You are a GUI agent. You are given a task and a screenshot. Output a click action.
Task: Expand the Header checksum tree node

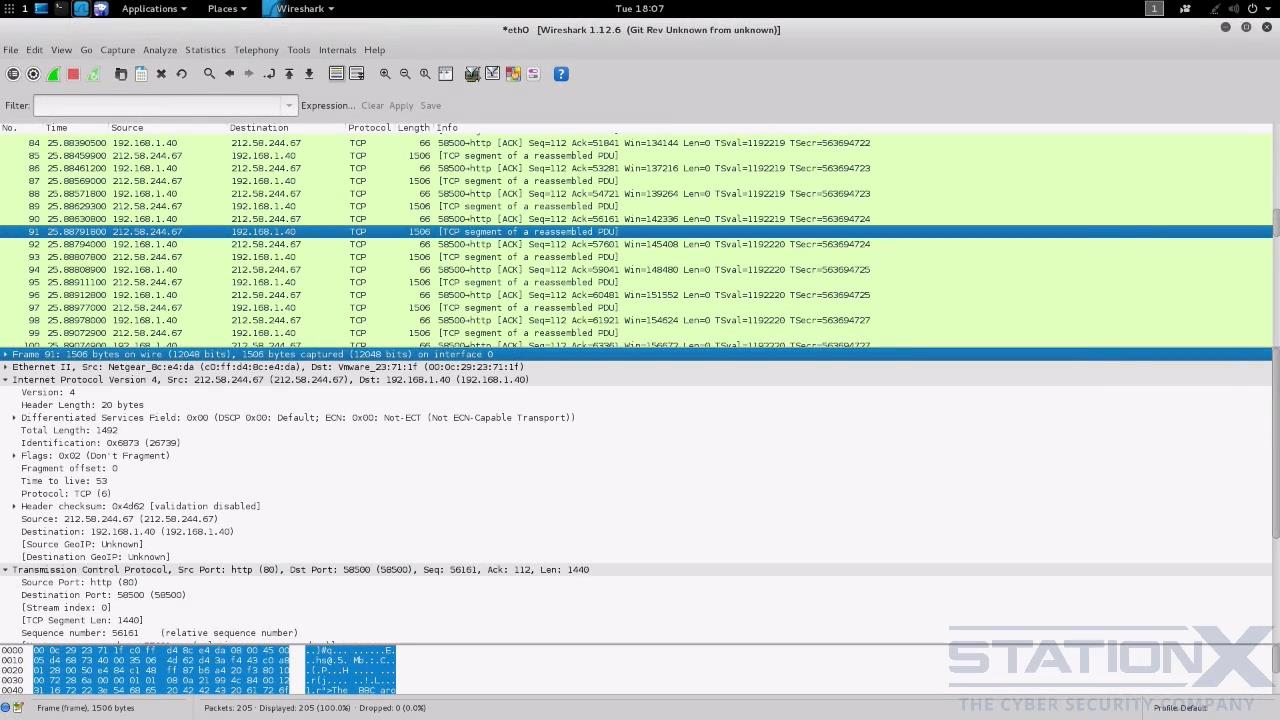coord(14,506)
